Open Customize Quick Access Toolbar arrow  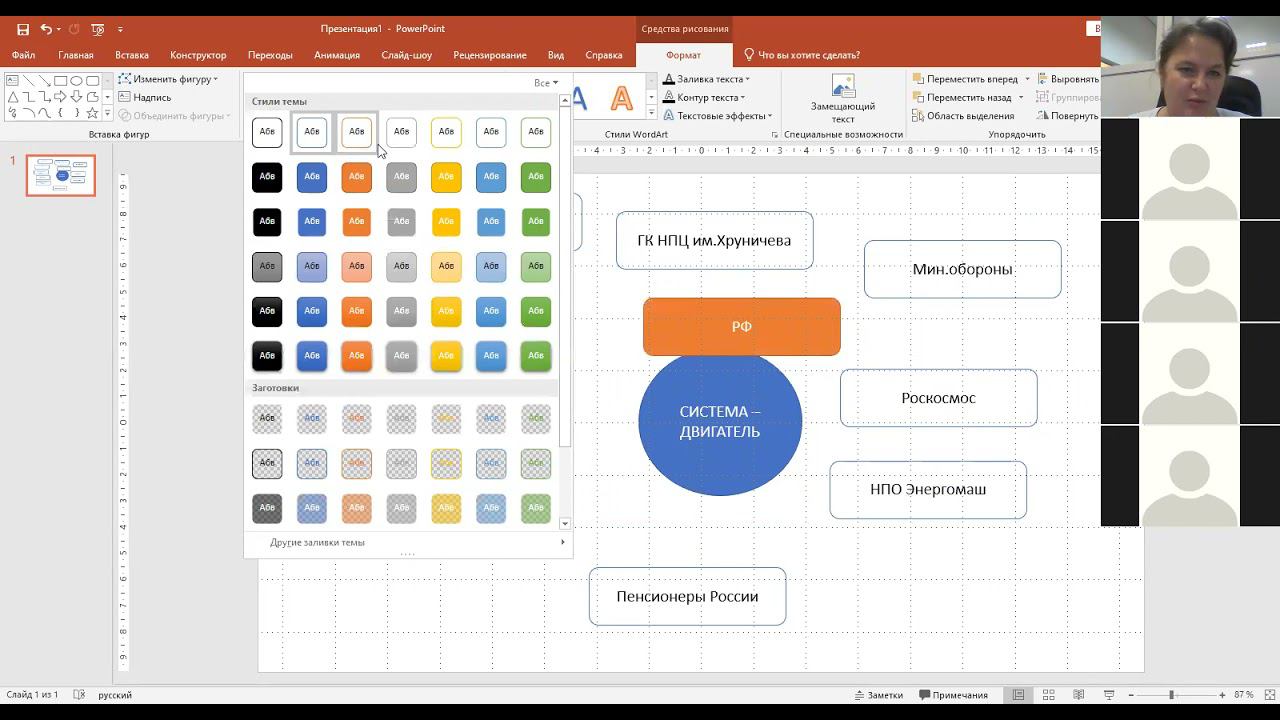coord(120,30)
